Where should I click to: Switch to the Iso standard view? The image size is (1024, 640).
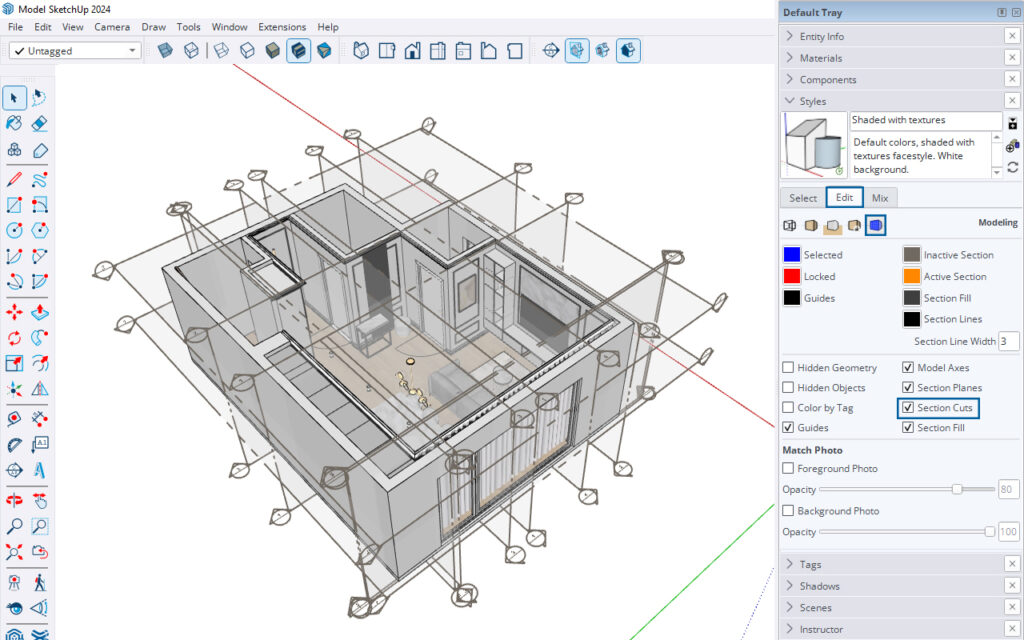point(361,50)
